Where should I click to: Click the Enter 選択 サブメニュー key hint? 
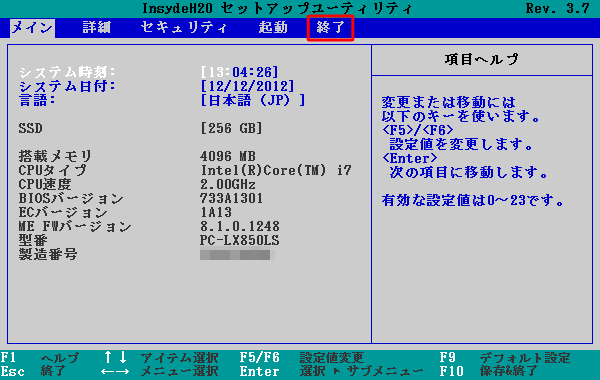click(x=331, y=371)
